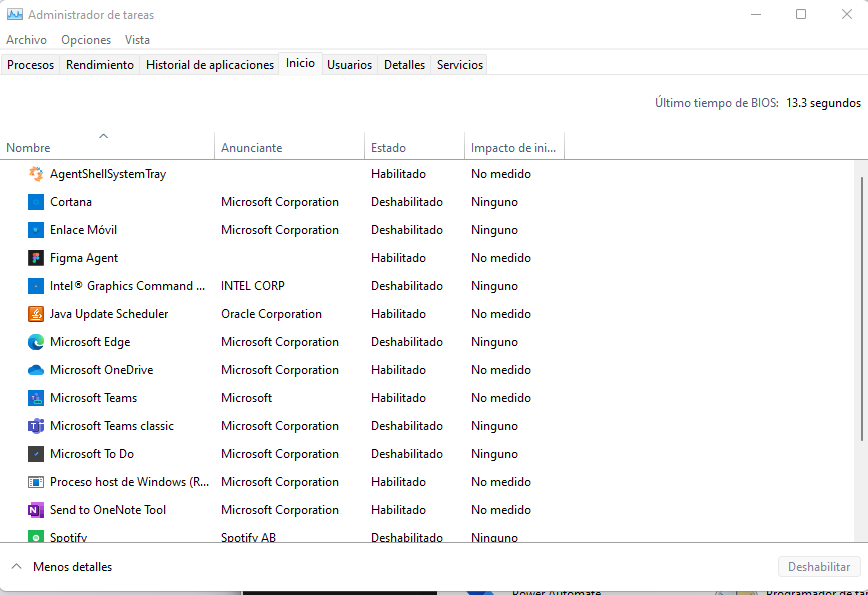Click the Microsoft Edge icon
Viewport: 868px width, 595px height.
click(x=36, y=342)
